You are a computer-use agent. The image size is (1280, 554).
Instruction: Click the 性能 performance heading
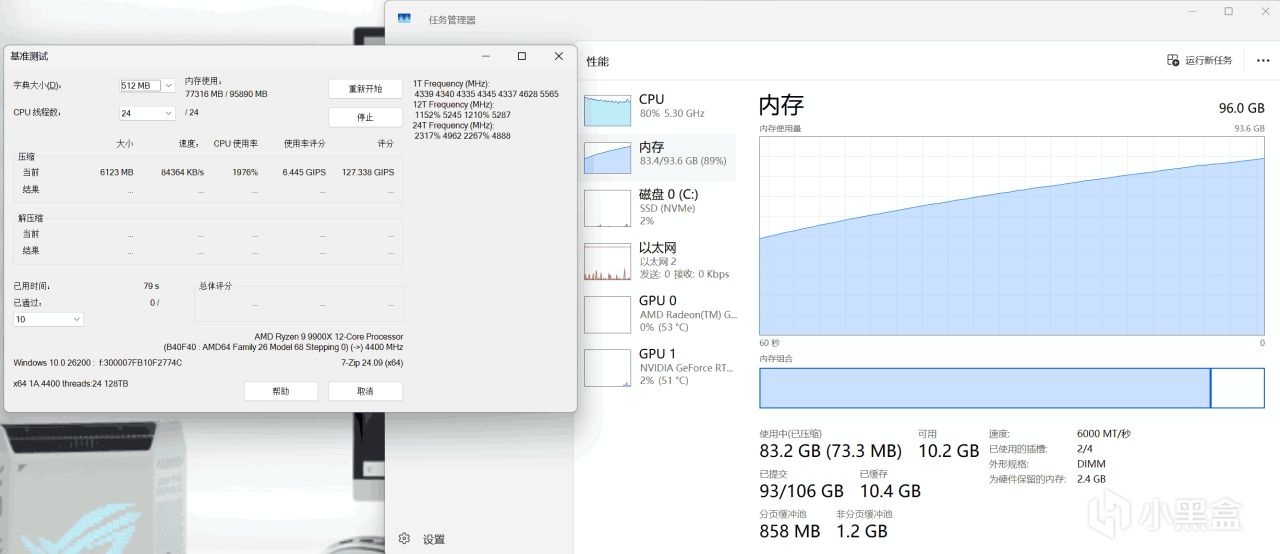597,62
